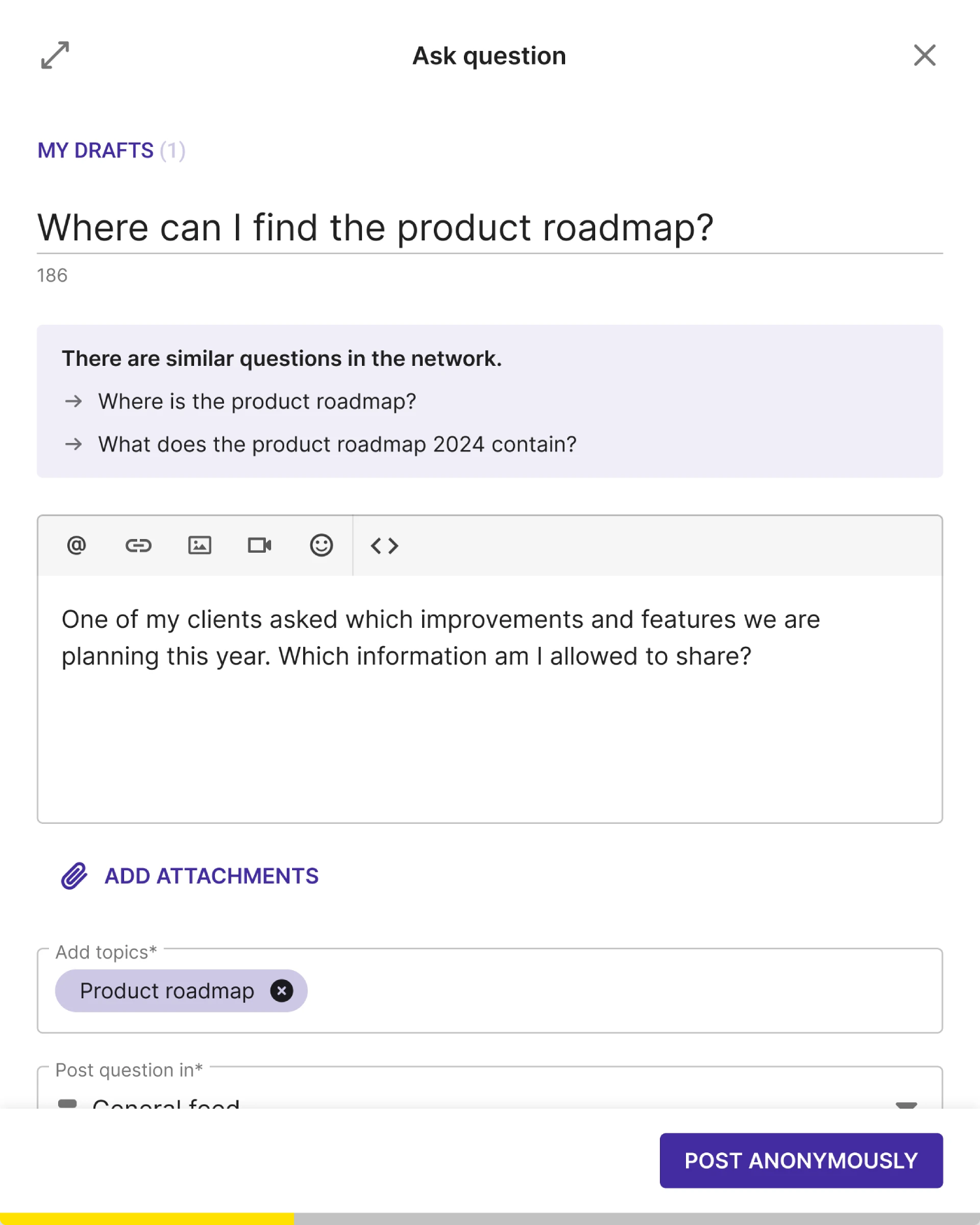Insert a hyperlink using link icon
Screen dimensions: 980x1225
(x=139, y=546)
